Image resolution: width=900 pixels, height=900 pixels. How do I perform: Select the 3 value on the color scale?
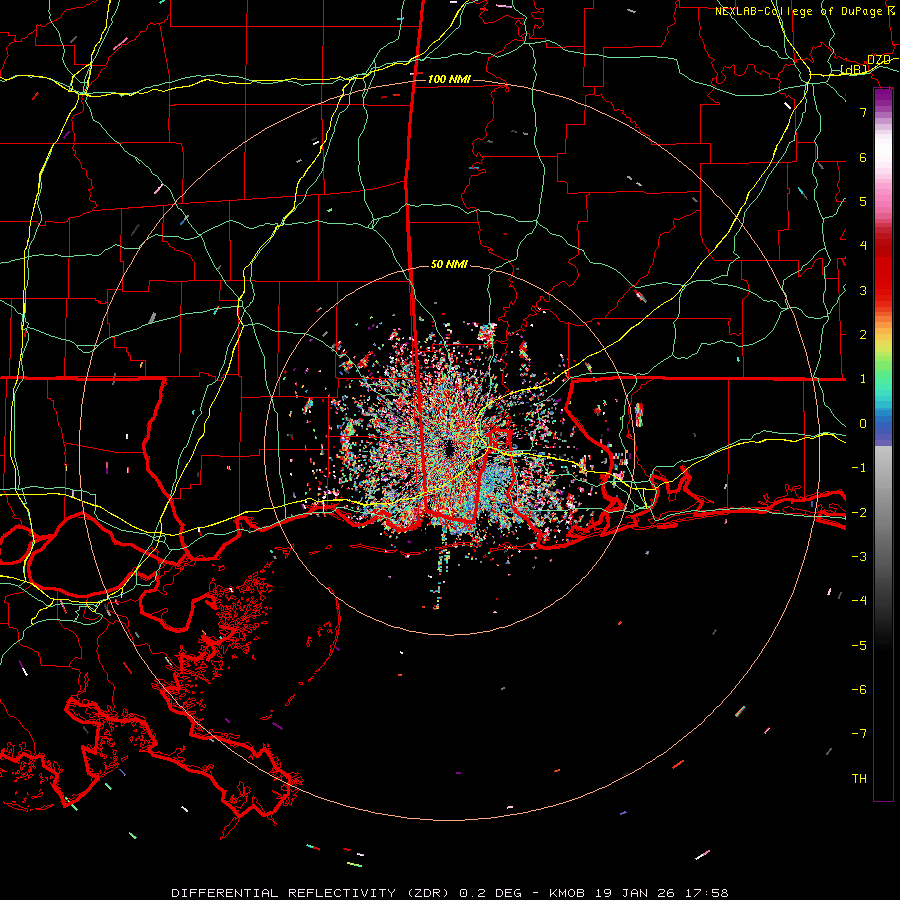point(863,290)
